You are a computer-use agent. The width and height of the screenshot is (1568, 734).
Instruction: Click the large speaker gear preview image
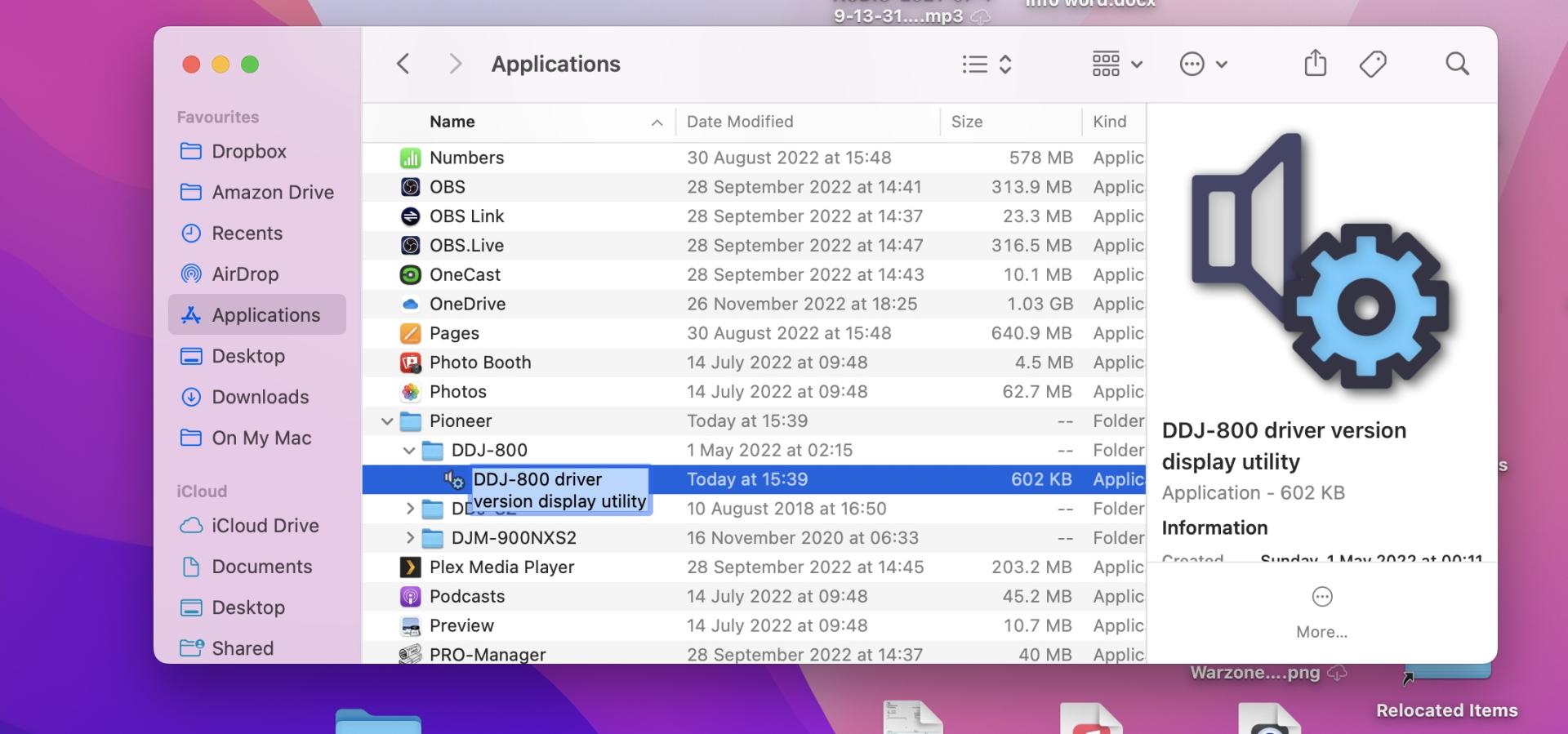pos(1321,264)
